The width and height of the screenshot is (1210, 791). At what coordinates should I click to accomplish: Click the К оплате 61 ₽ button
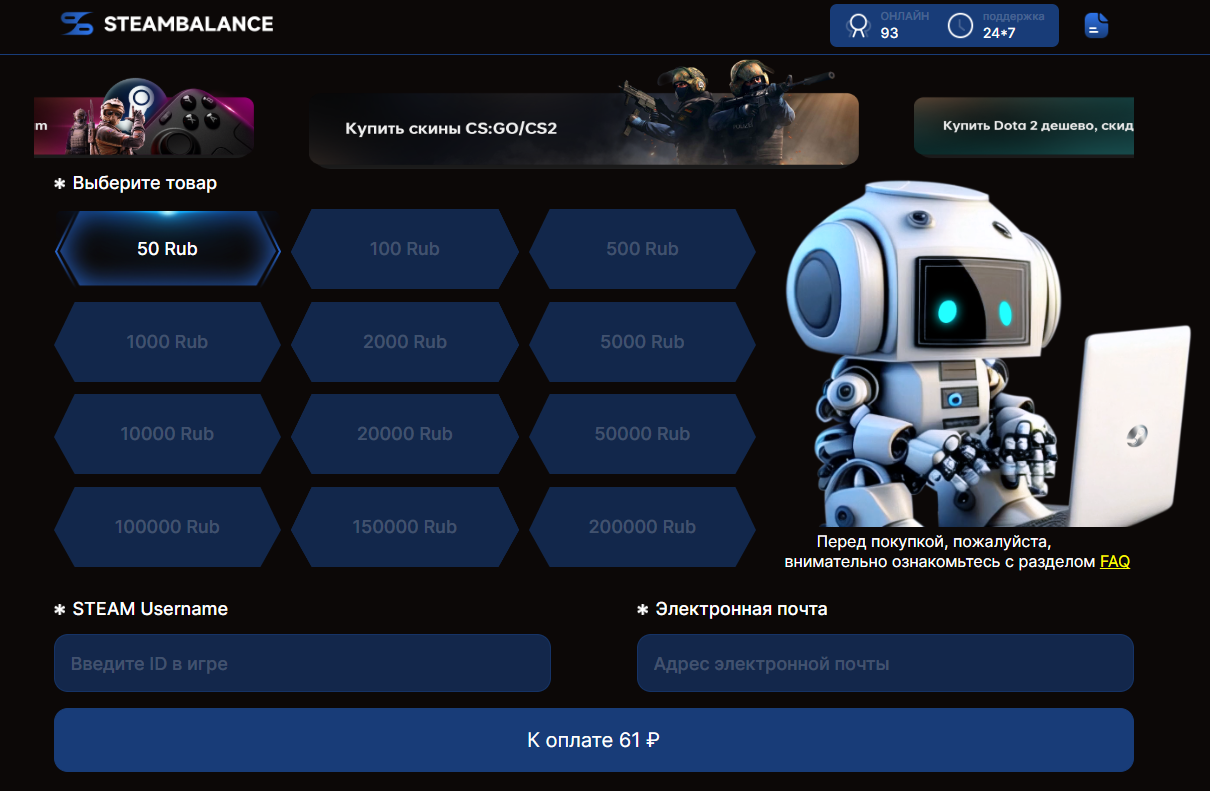click(x=594, y=740)
